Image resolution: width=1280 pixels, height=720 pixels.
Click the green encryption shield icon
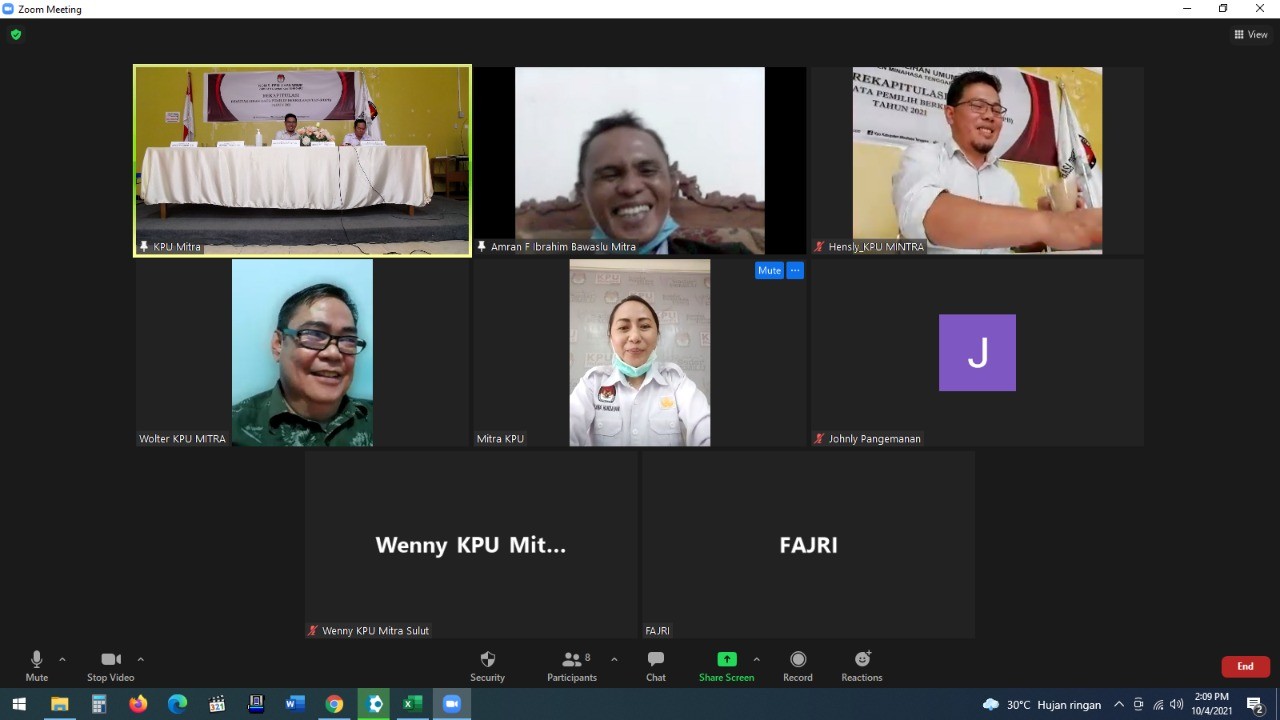[16, 34]
